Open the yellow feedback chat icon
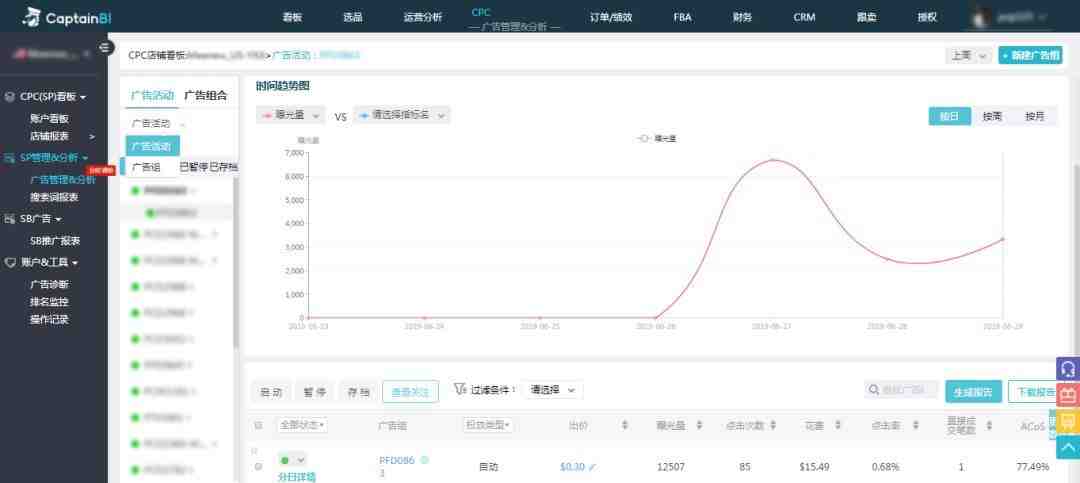Viewport: 1080px width, 483px height. (x=1068, y=422)
